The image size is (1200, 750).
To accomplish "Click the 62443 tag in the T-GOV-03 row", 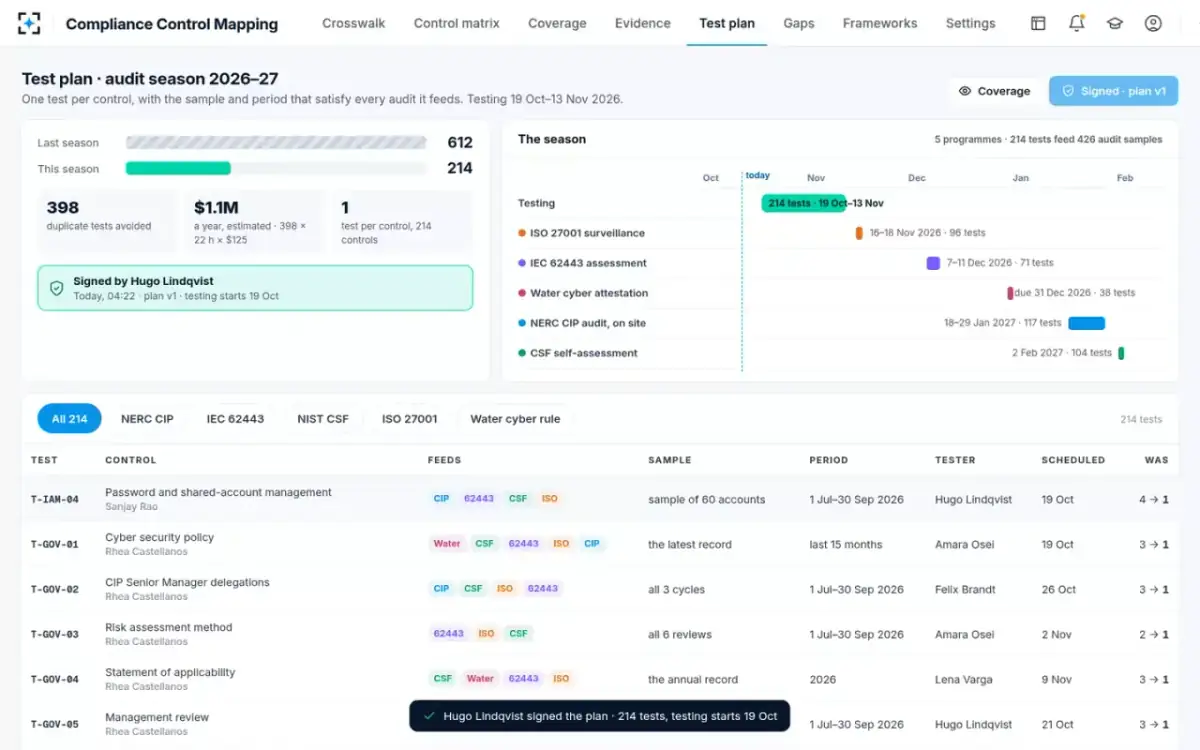I will (x=449, y=634).
